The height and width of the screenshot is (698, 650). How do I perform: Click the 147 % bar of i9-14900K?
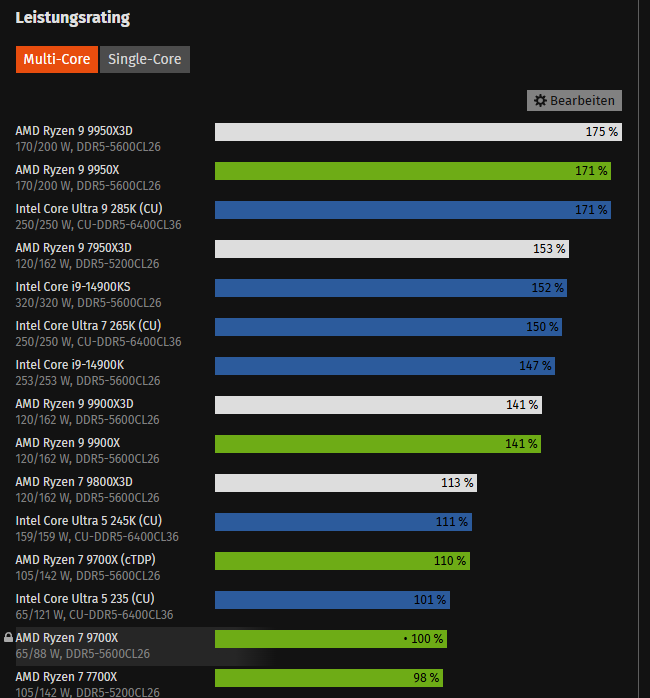(x=385, y=366)
